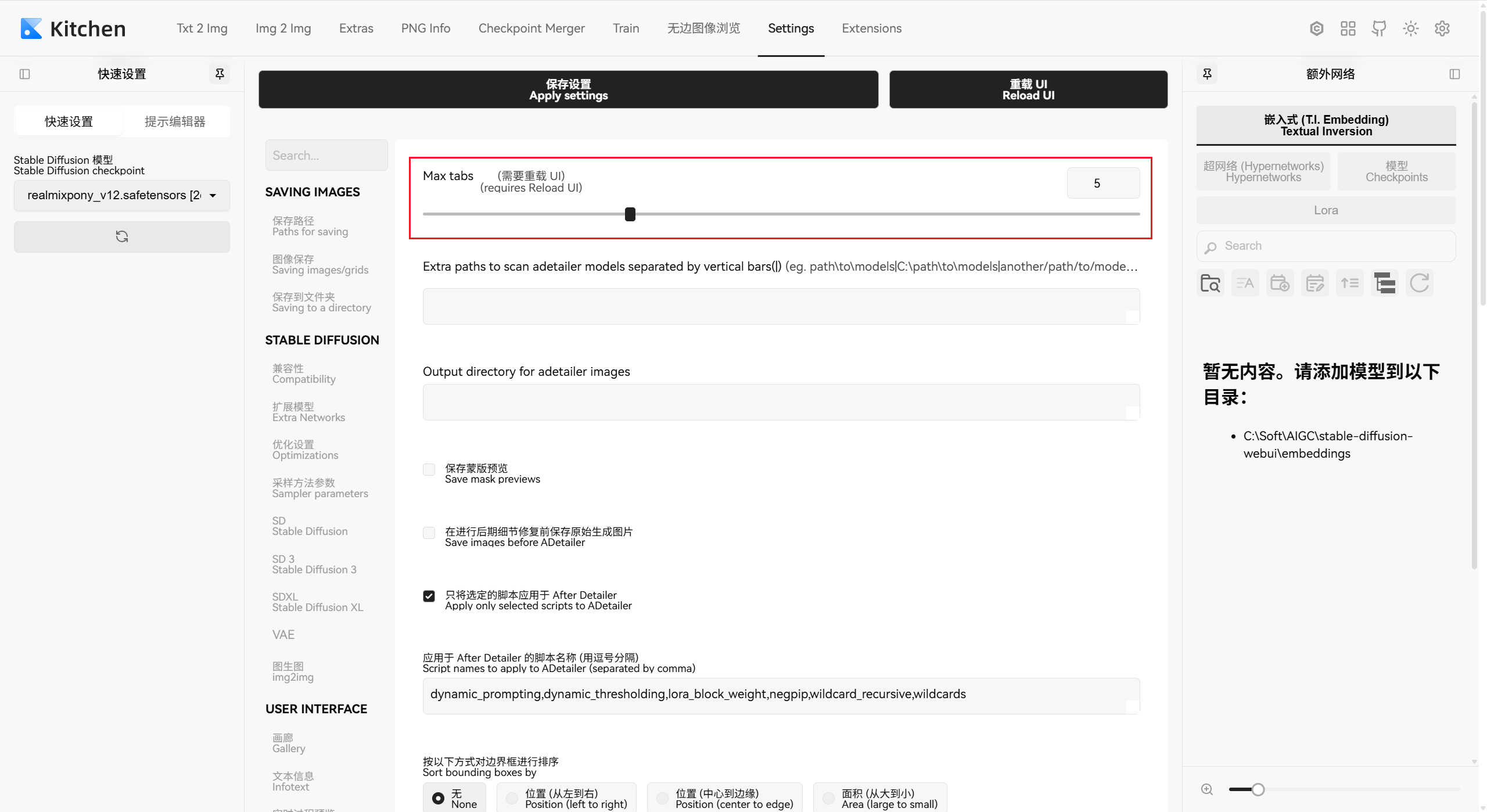The image size is (1487, 812).
Task: Open the GitHub repository icon
Action: [1380, 28]
